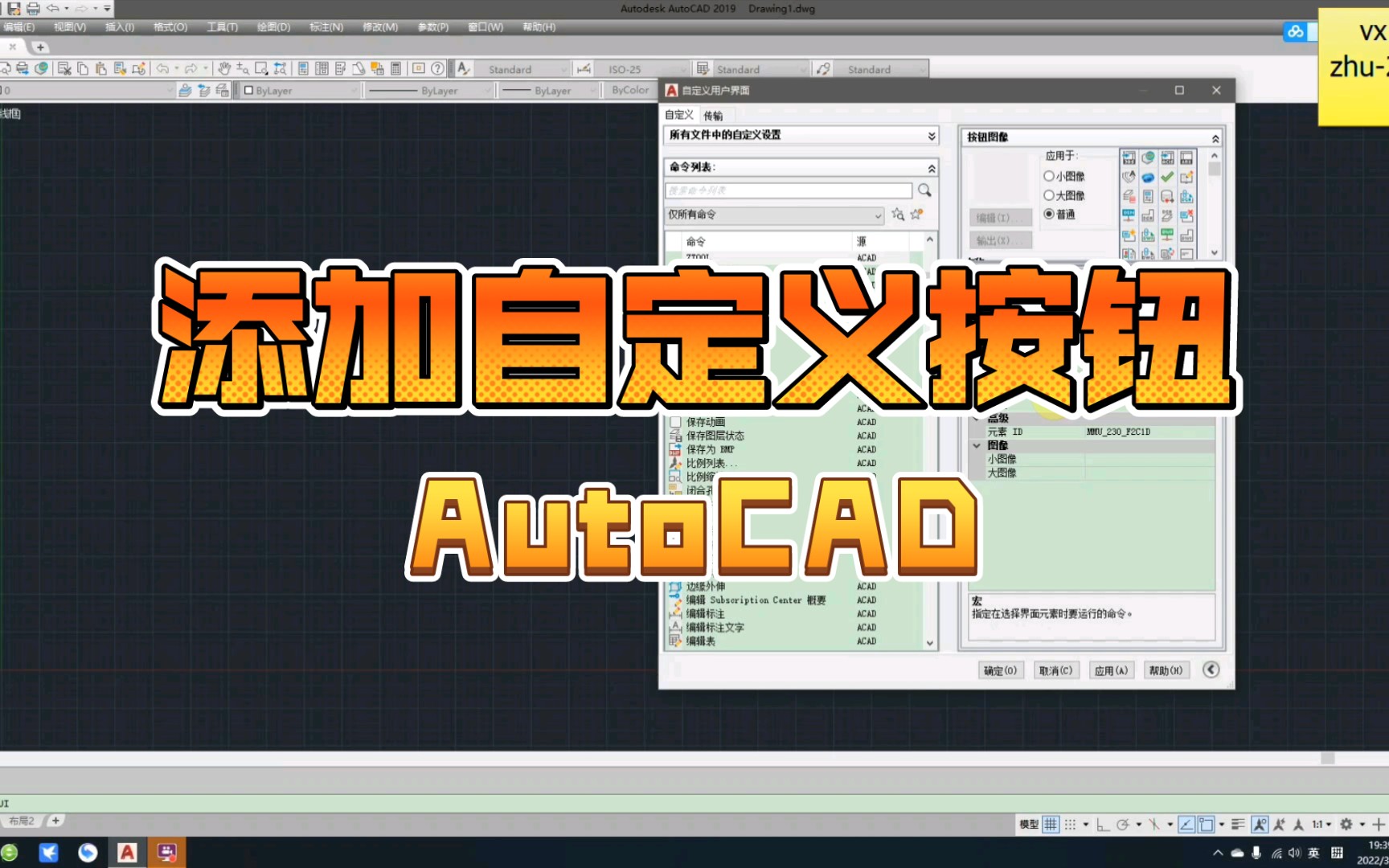The image size is (1389, 868).
Task: Click the Table Style icon before Standard
Action: pos(703,69)
